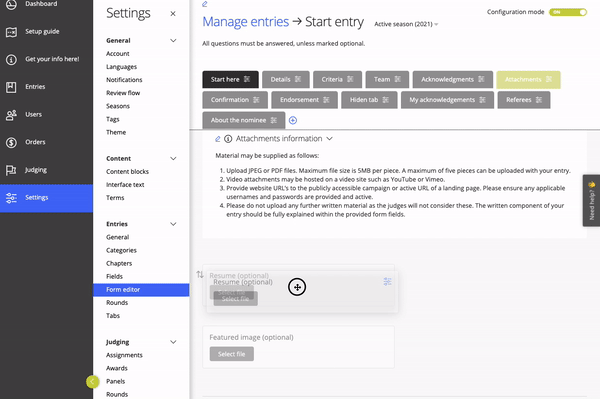Click drag handle on Endorsement tab
This screenshot has width=600, height=399.
(x=326, y=100)
